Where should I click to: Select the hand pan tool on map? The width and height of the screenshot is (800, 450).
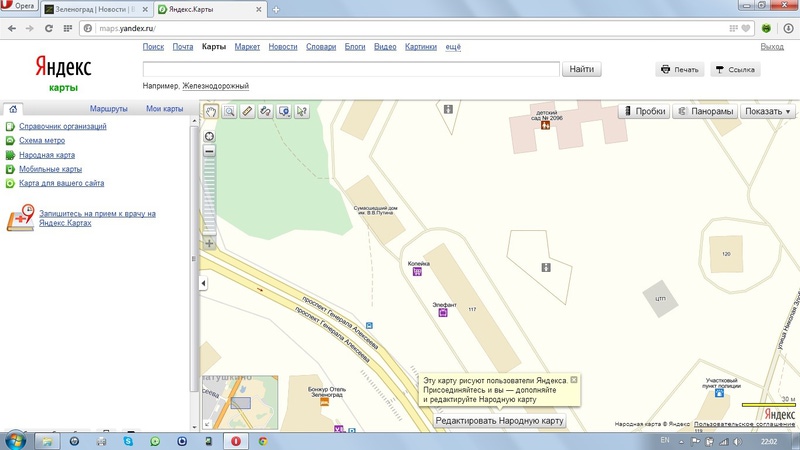[211, 111]
